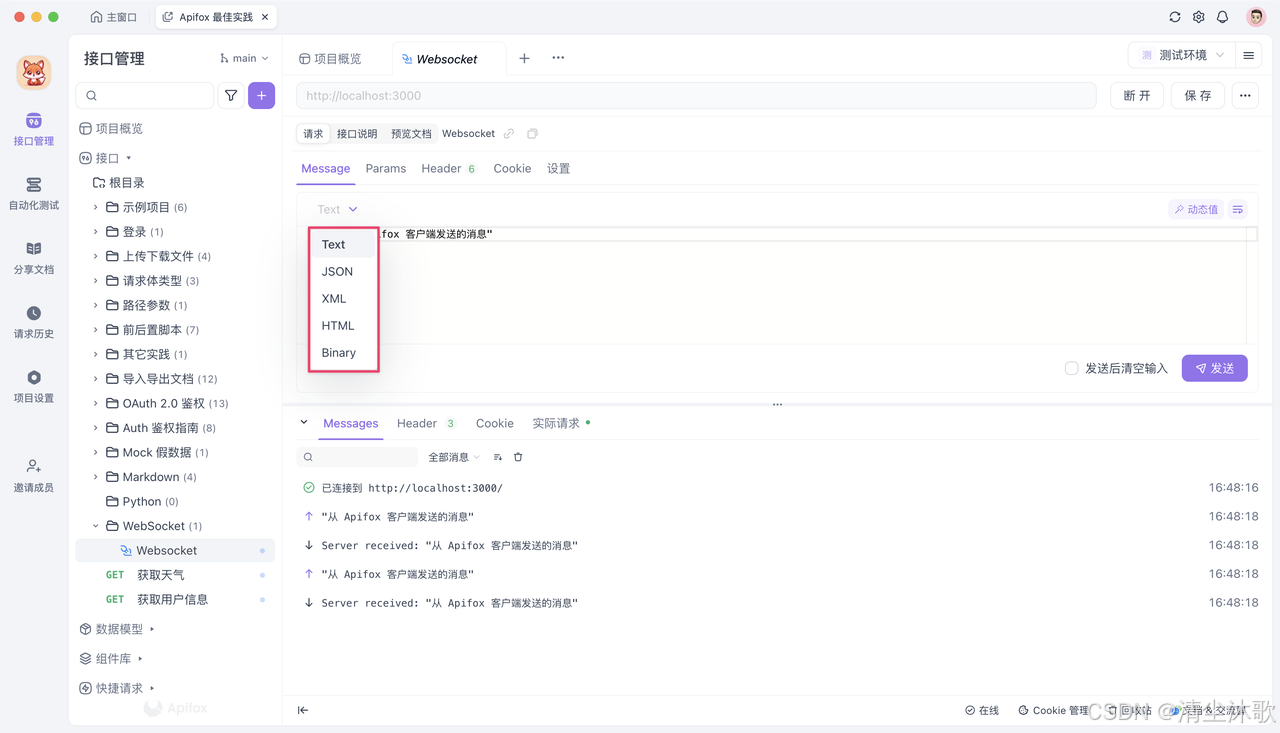Click the 发送 send button

point(1214,368)
